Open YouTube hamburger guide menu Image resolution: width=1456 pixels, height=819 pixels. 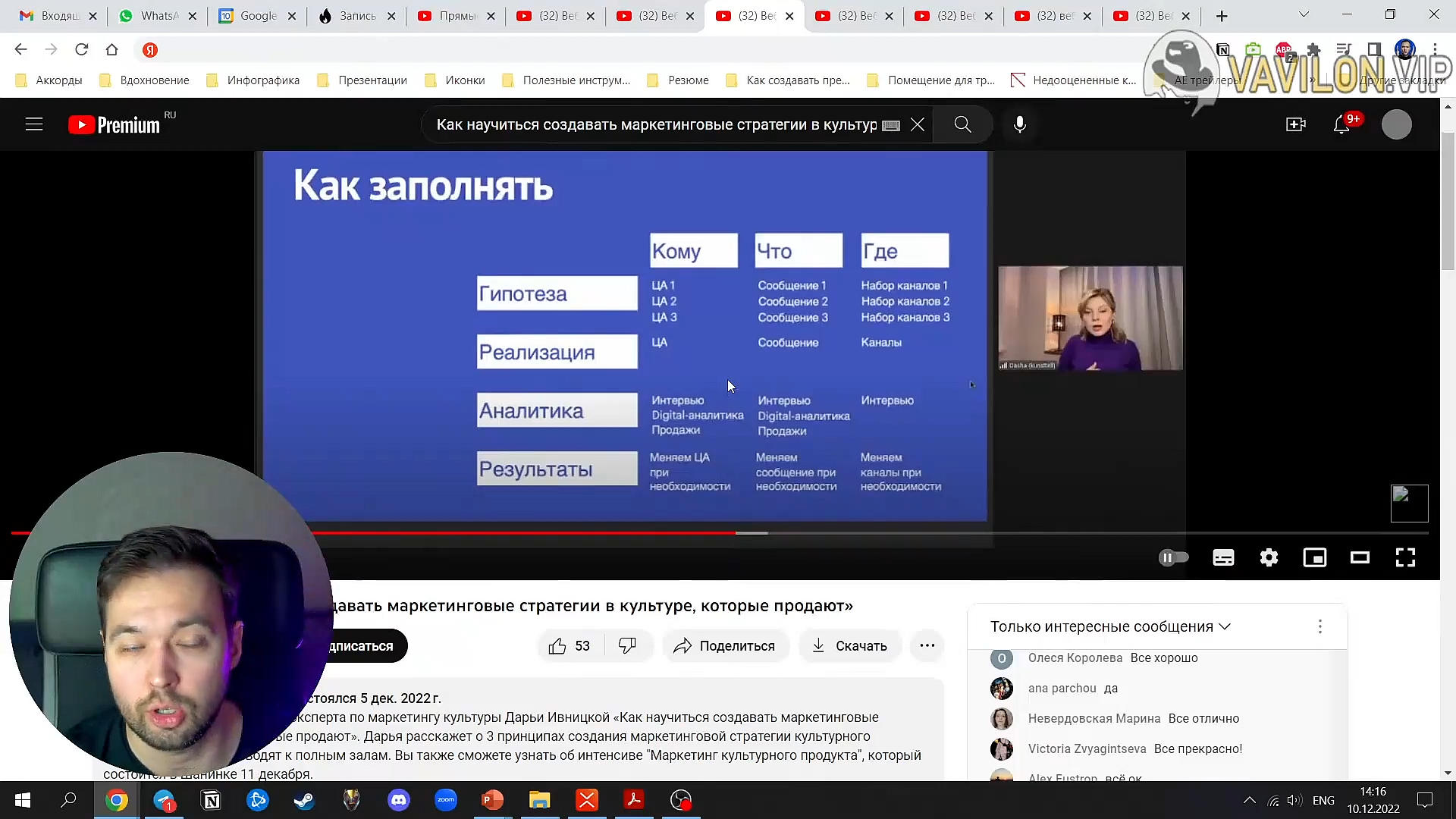click(x=34, y=124)
